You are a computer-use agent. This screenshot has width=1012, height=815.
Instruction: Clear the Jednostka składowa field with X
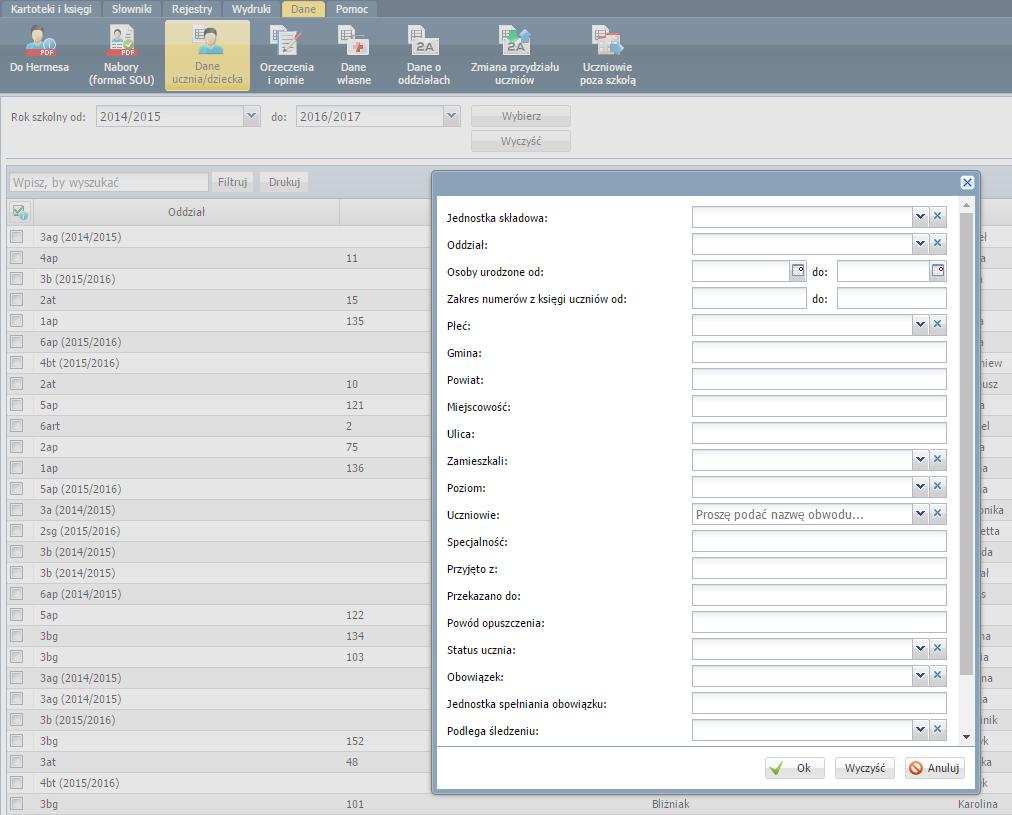click(938, 217)
